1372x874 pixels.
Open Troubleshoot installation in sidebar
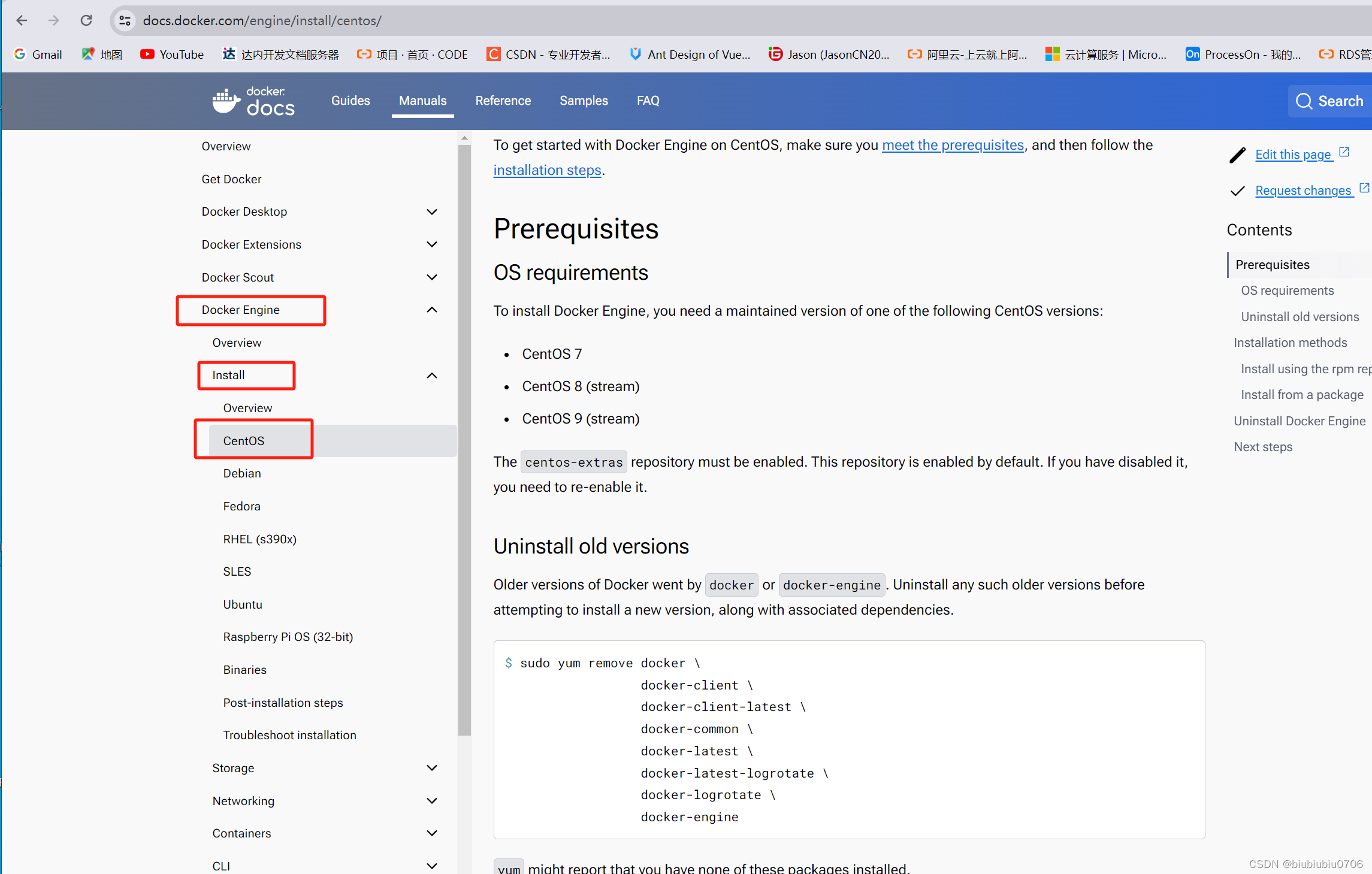(289, 735)
